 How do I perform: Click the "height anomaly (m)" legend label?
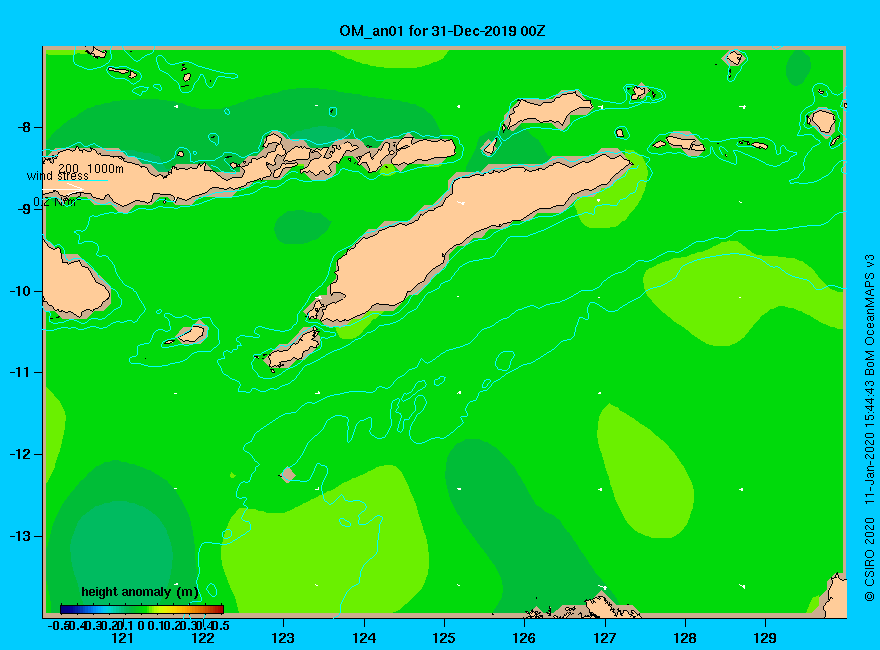(x=140, y=592)
